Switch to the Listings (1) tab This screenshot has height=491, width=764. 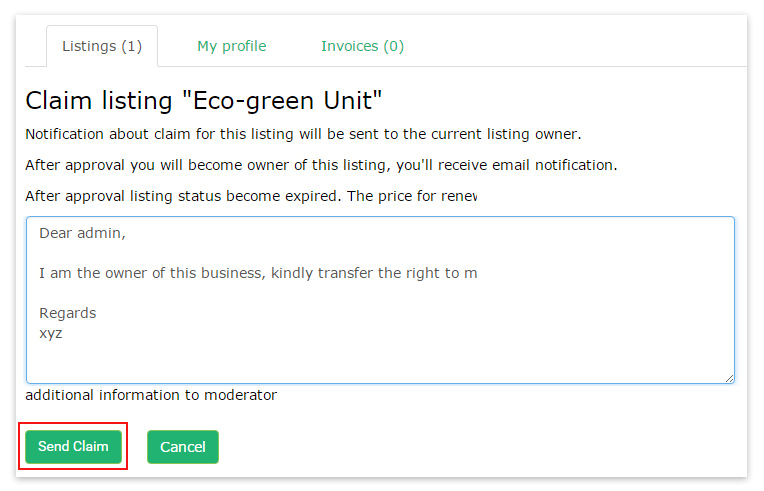coord(102,46)
